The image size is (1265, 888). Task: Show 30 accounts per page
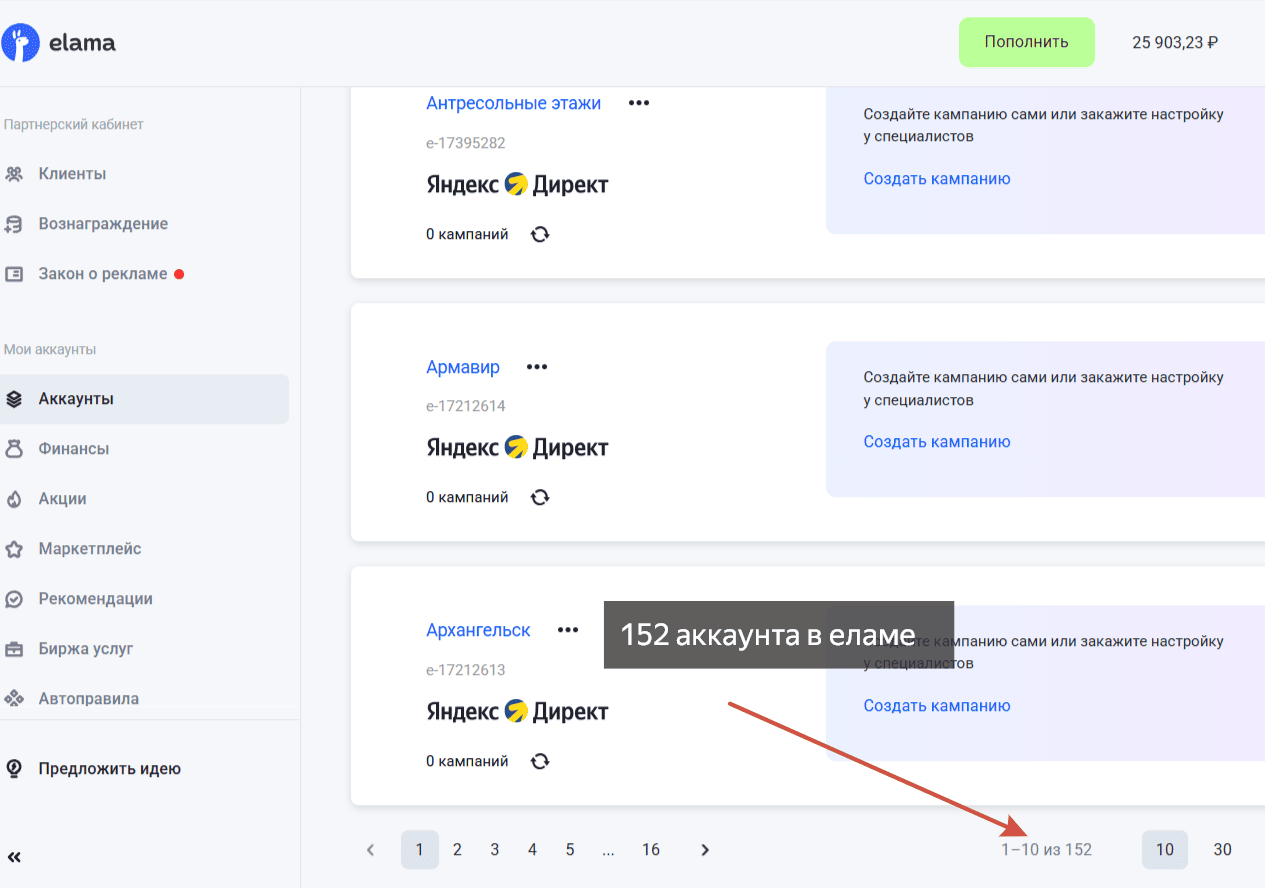tap(1223, 850)
